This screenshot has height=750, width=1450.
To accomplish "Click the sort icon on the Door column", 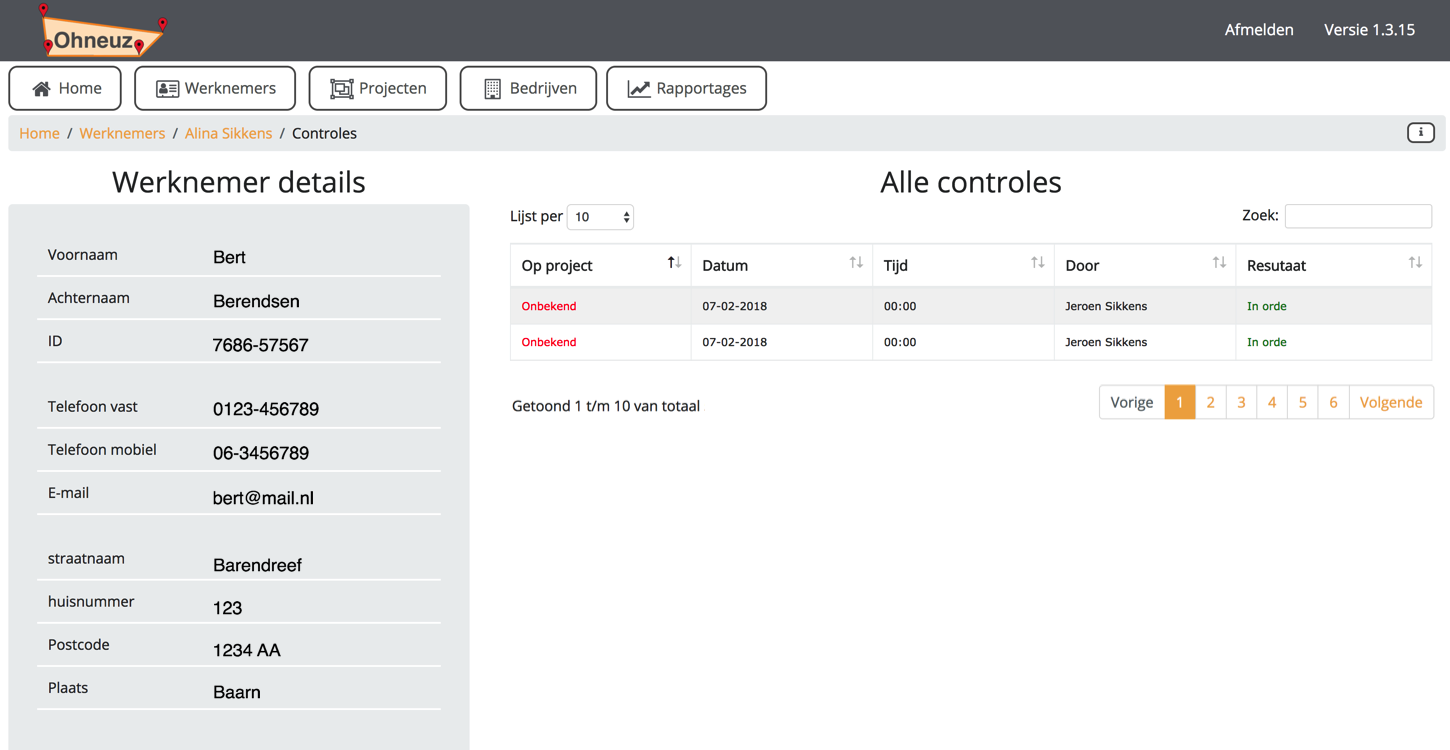I will (x=1220, y=262).
